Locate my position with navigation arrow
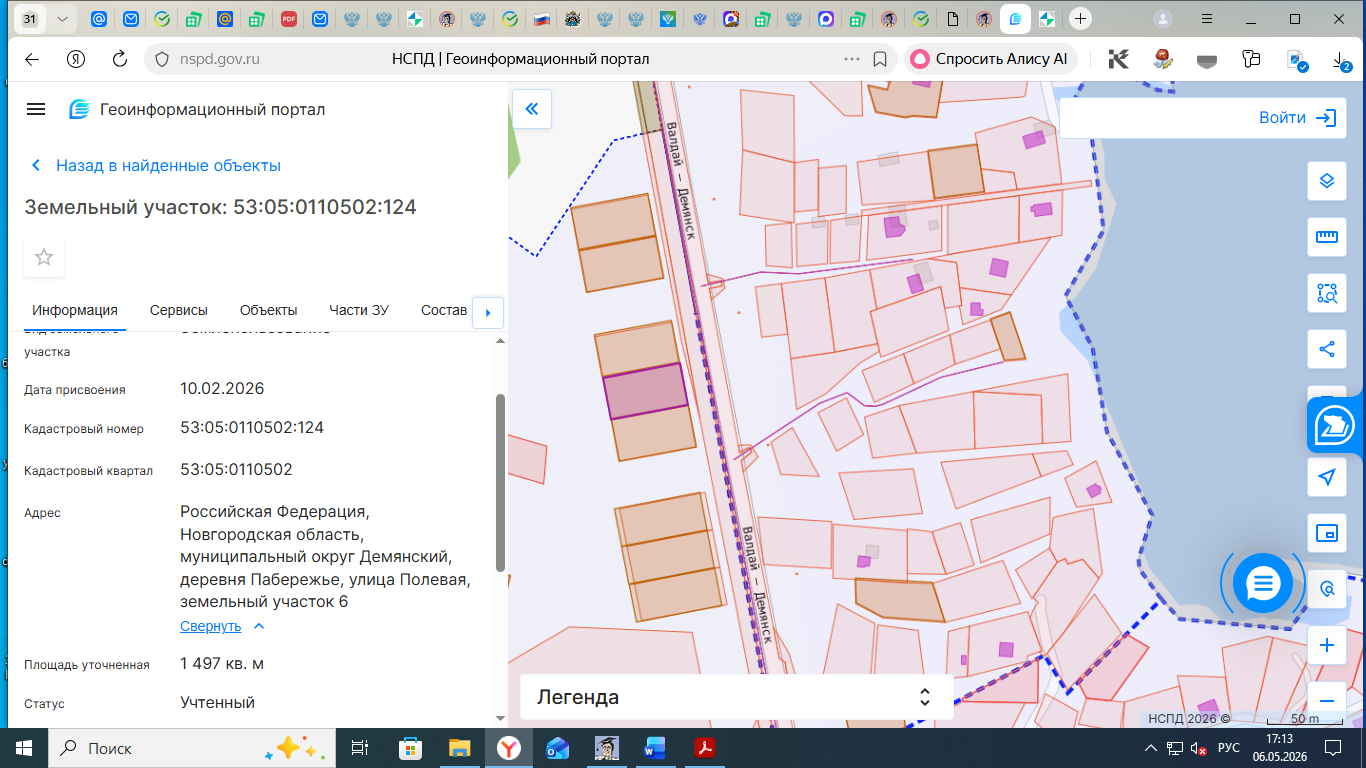This screenshot has width=1366, height=768. pyautogui.click(x=1327, y=477)
